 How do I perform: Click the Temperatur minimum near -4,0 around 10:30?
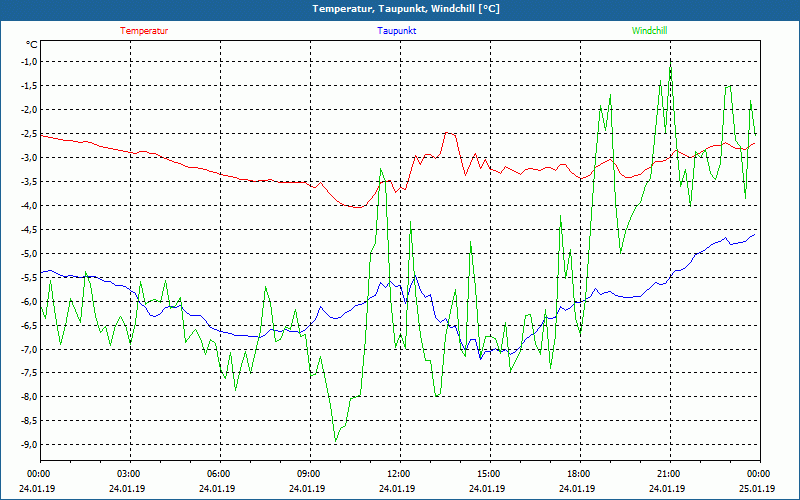click(x=357, y=207)
